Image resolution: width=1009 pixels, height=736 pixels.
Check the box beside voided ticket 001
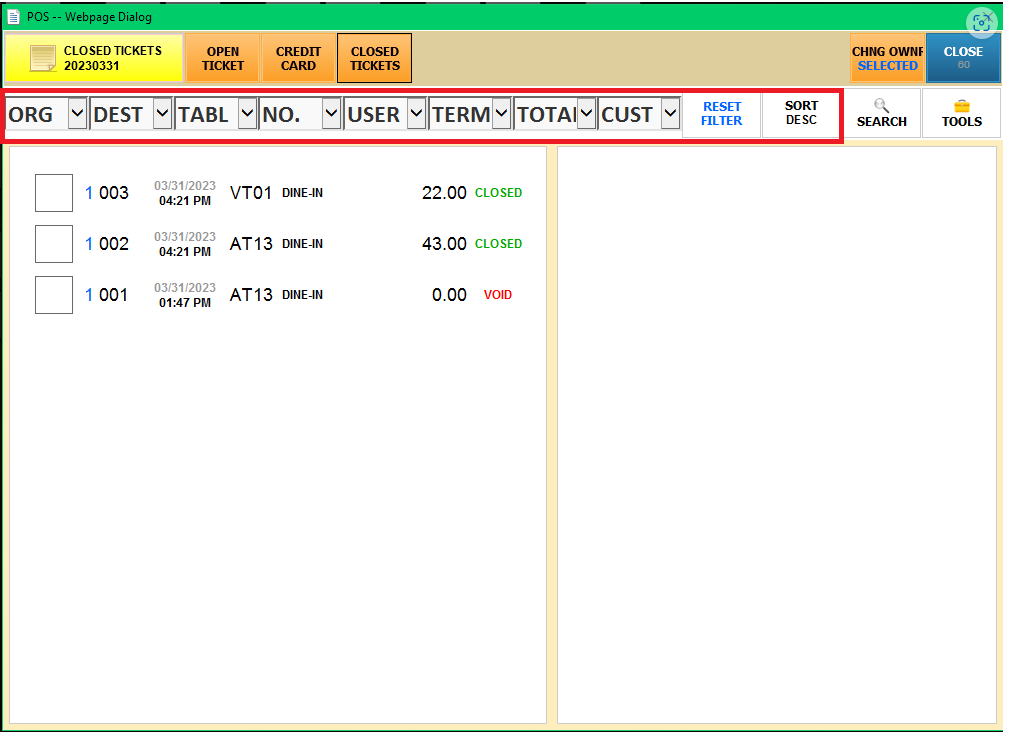click(x=54, y=295)
